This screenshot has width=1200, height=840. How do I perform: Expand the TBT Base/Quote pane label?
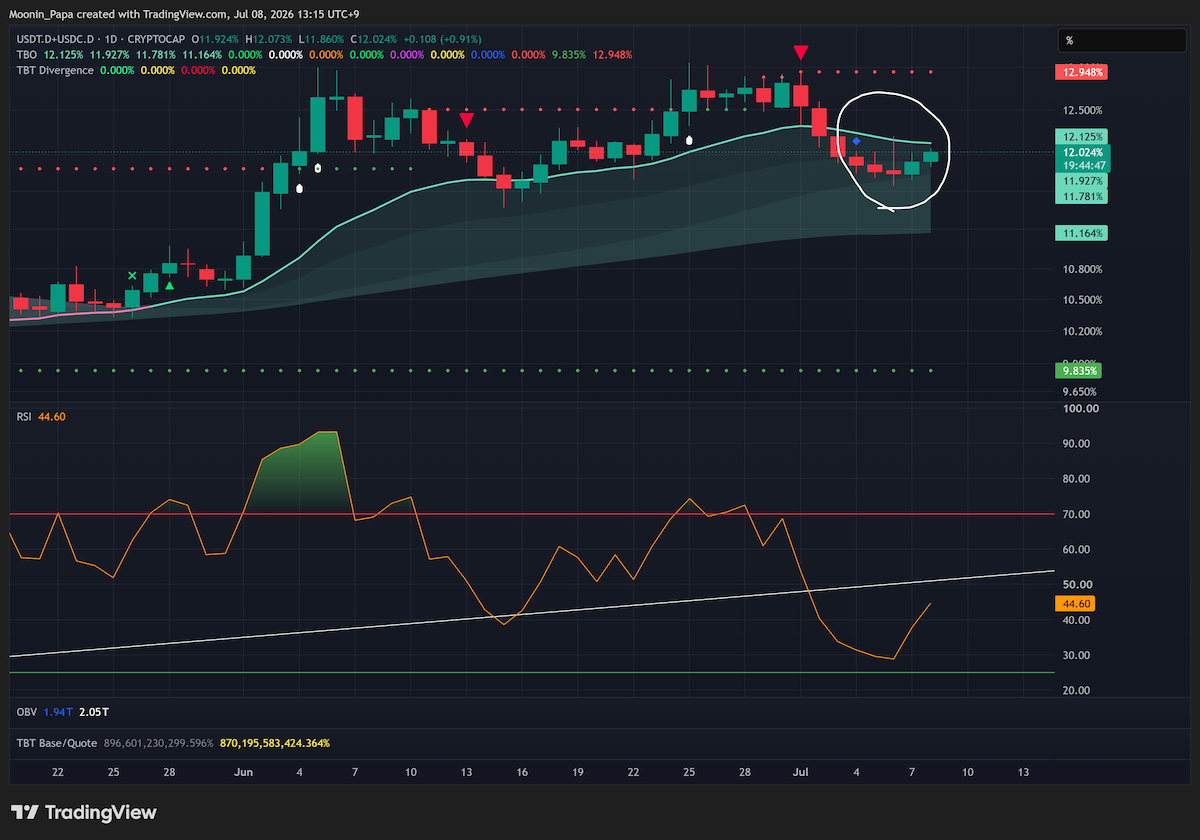tap(52, 743)
